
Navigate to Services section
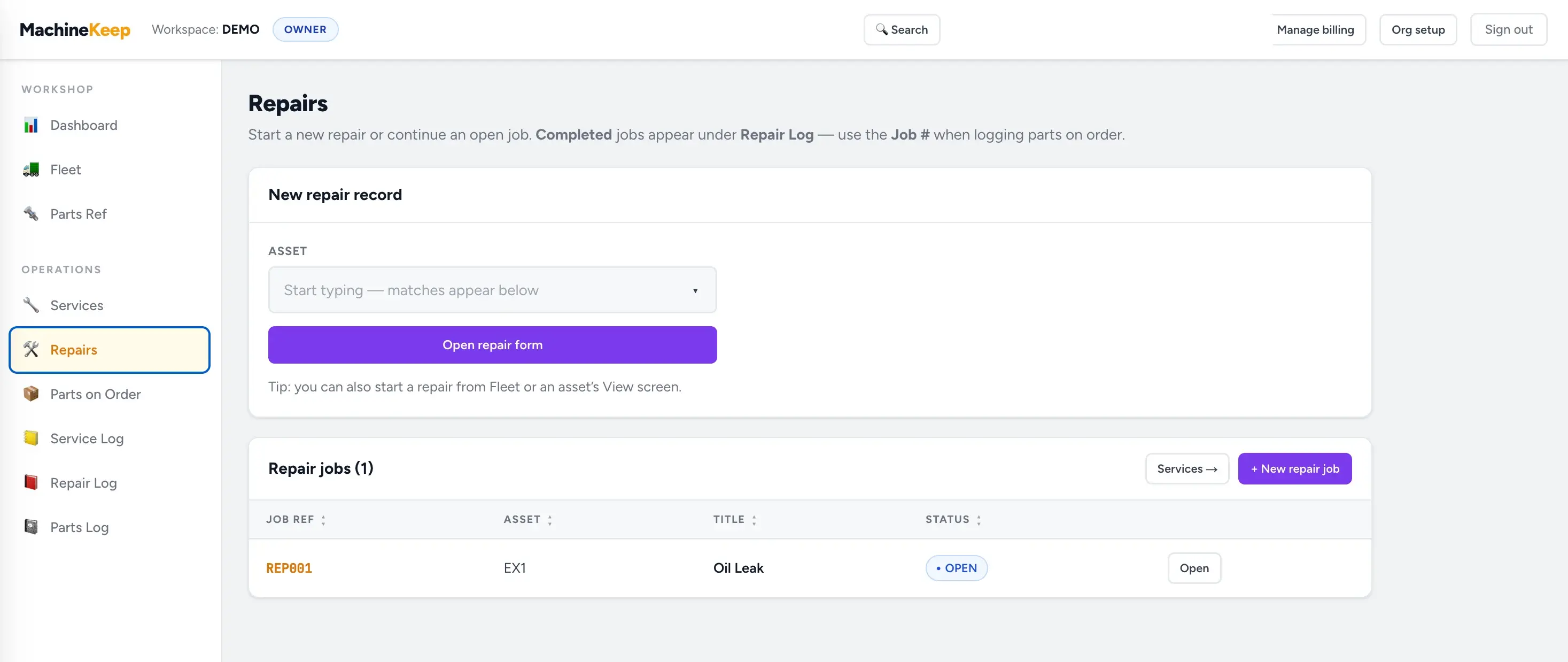pyautogui.click(x=110, y=305)
